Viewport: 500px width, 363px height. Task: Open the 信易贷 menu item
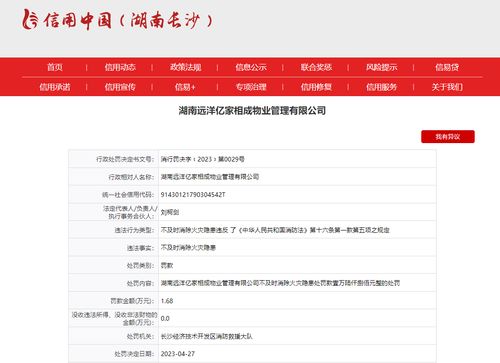[x=447, y=67]
